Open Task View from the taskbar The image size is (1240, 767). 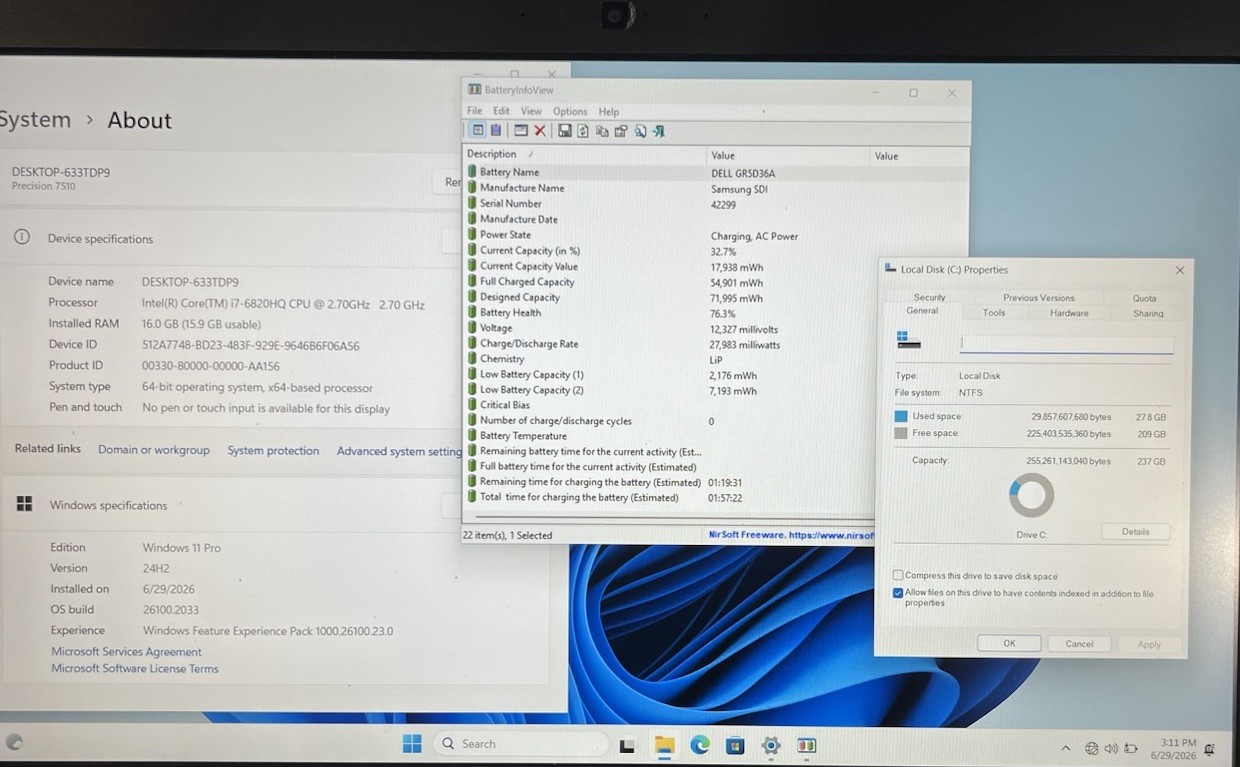click(x=627, y=745)
